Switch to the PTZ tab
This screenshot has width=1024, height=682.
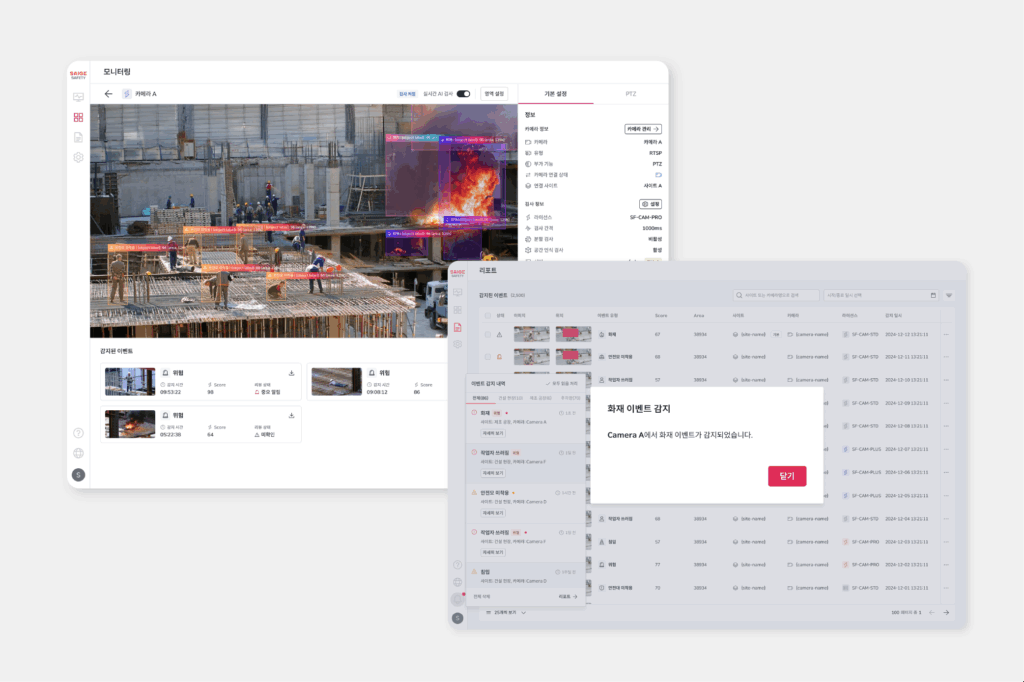[630, 93]
